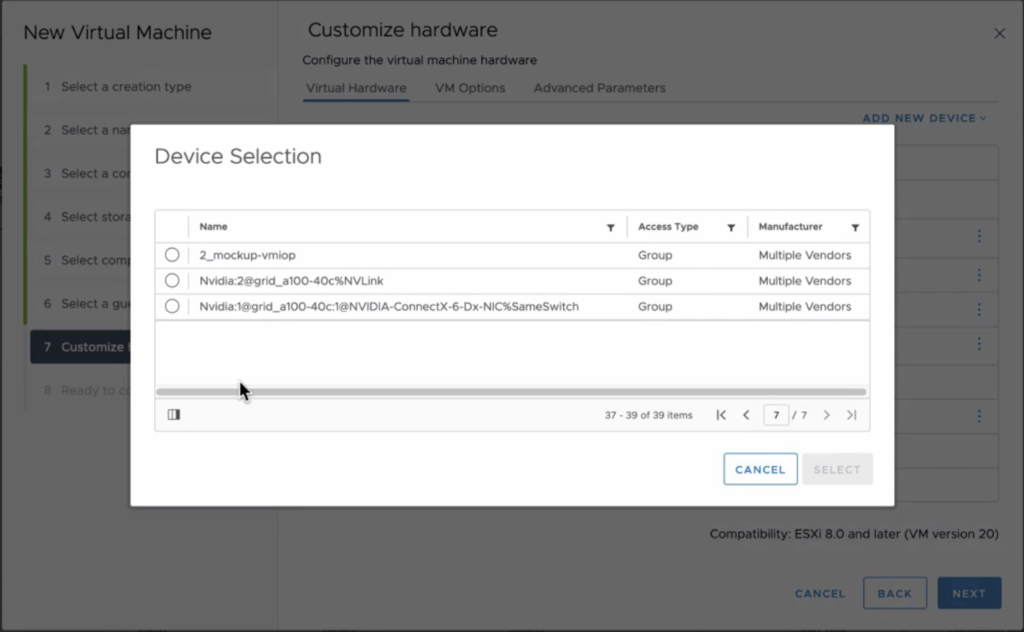Go to first page of devices
The width and height of the screenshot is (1024, 632).
pyautogui.click(x=721, y=415)
